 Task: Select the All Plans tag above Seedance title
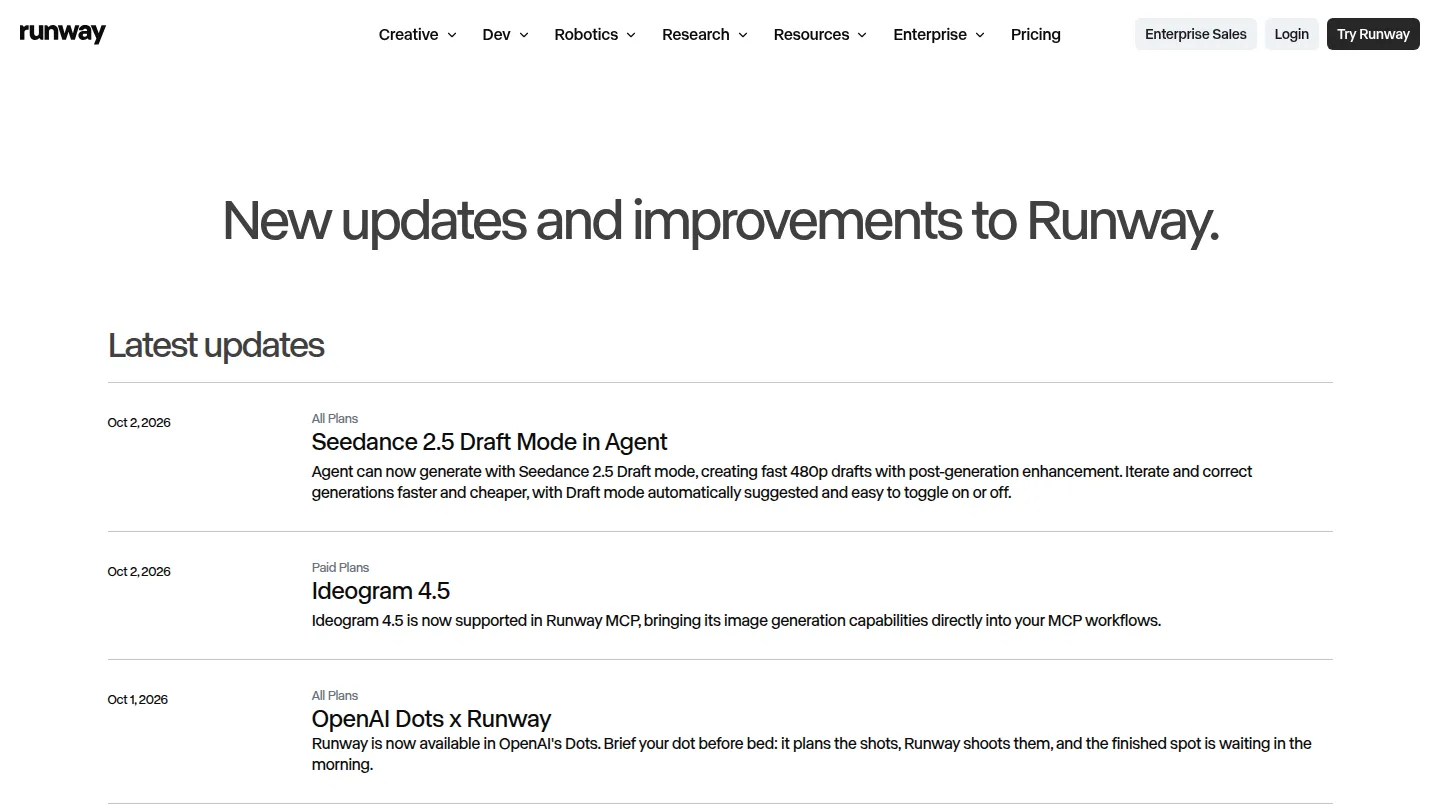point(335,418)
